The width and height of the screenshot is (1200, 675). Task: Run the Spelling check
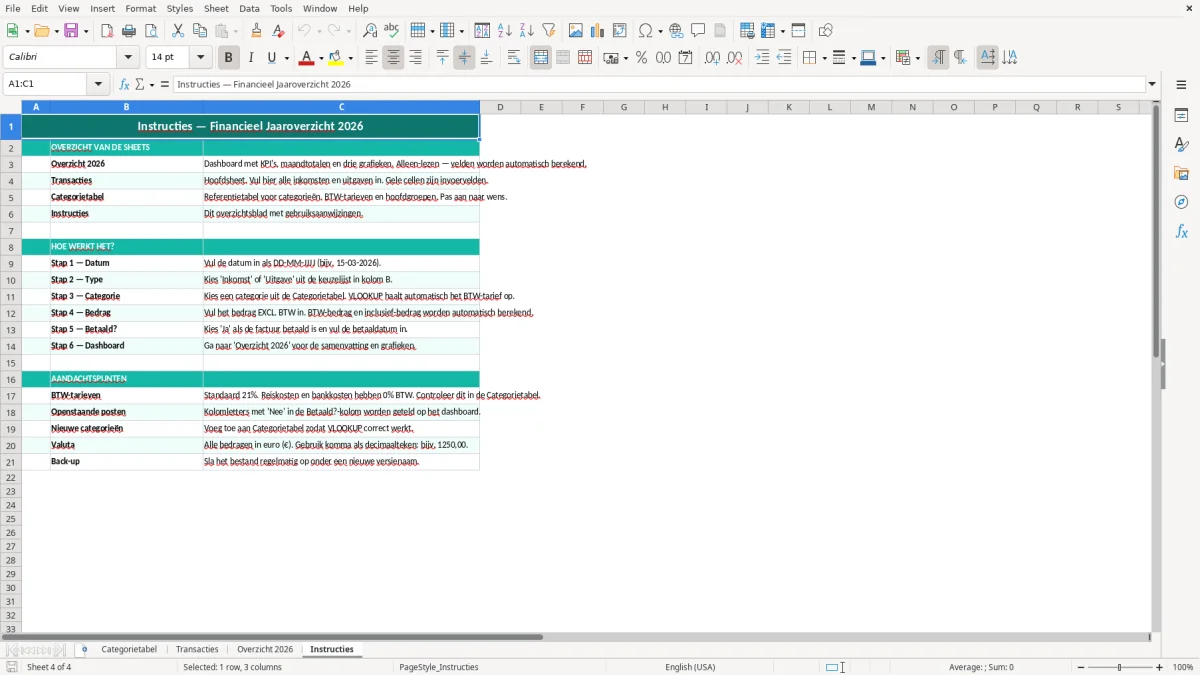(x=392, y=31)
